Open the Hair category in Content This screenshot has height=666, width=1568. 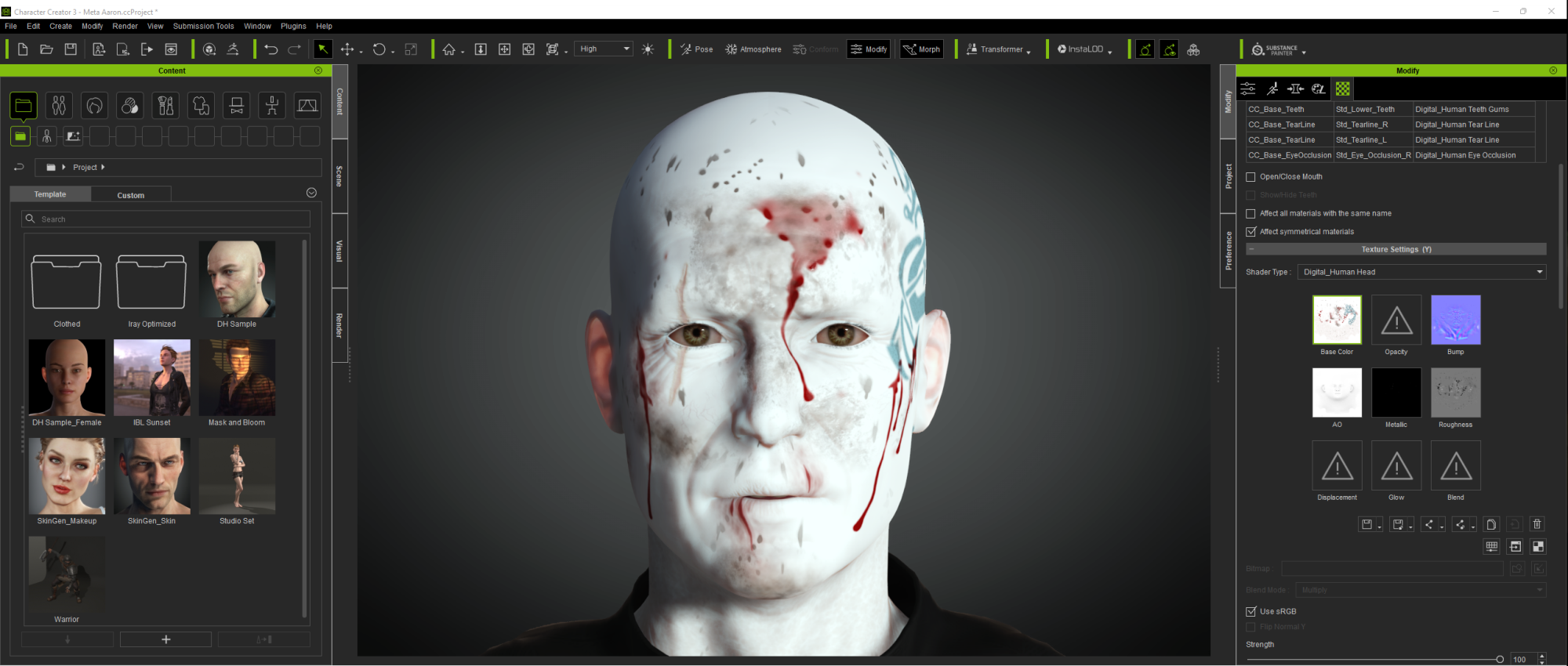tap(94, 105)
